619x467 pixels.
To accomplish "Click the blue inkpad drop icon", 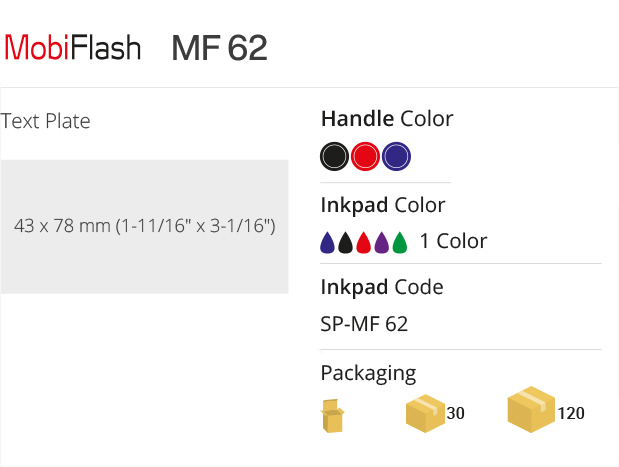I will click(327, 242).
